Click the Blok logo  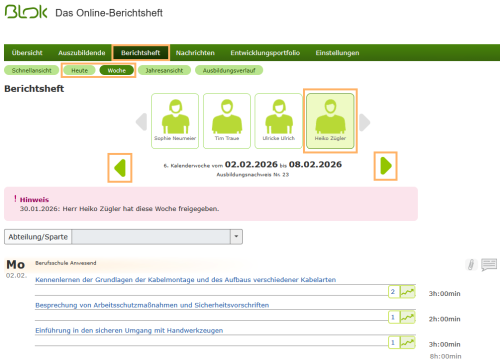point(26,12)
